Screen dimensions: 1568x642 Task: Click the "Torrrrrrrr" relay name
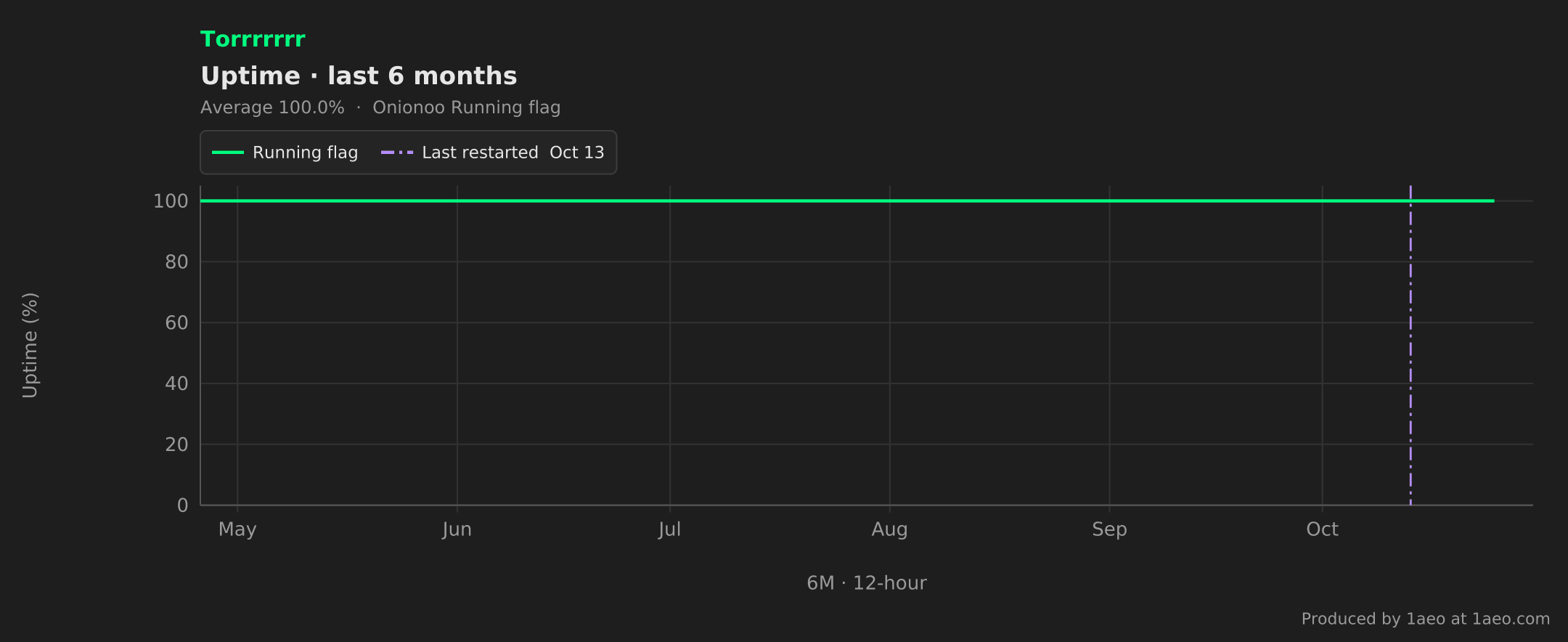click(x=253, y=39)
